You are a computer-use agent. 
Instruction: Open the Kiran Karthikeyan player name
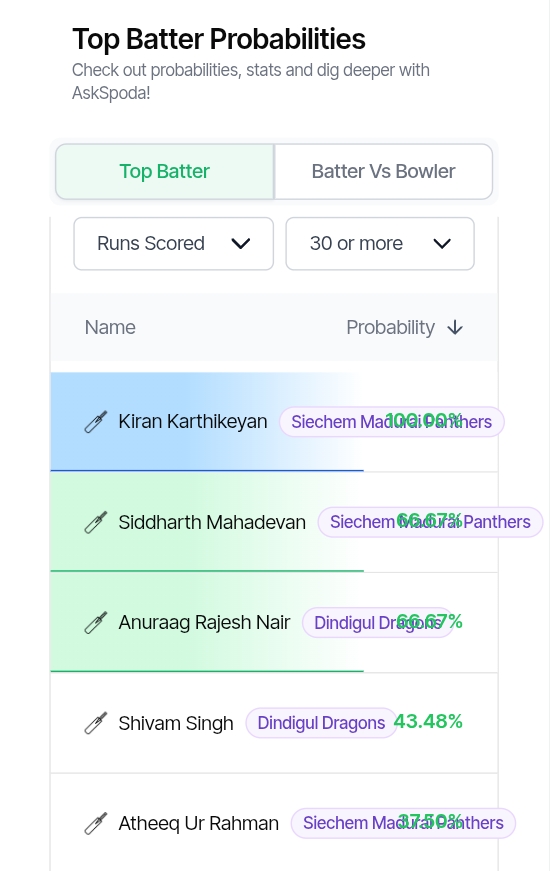click(x=193, y=422)
